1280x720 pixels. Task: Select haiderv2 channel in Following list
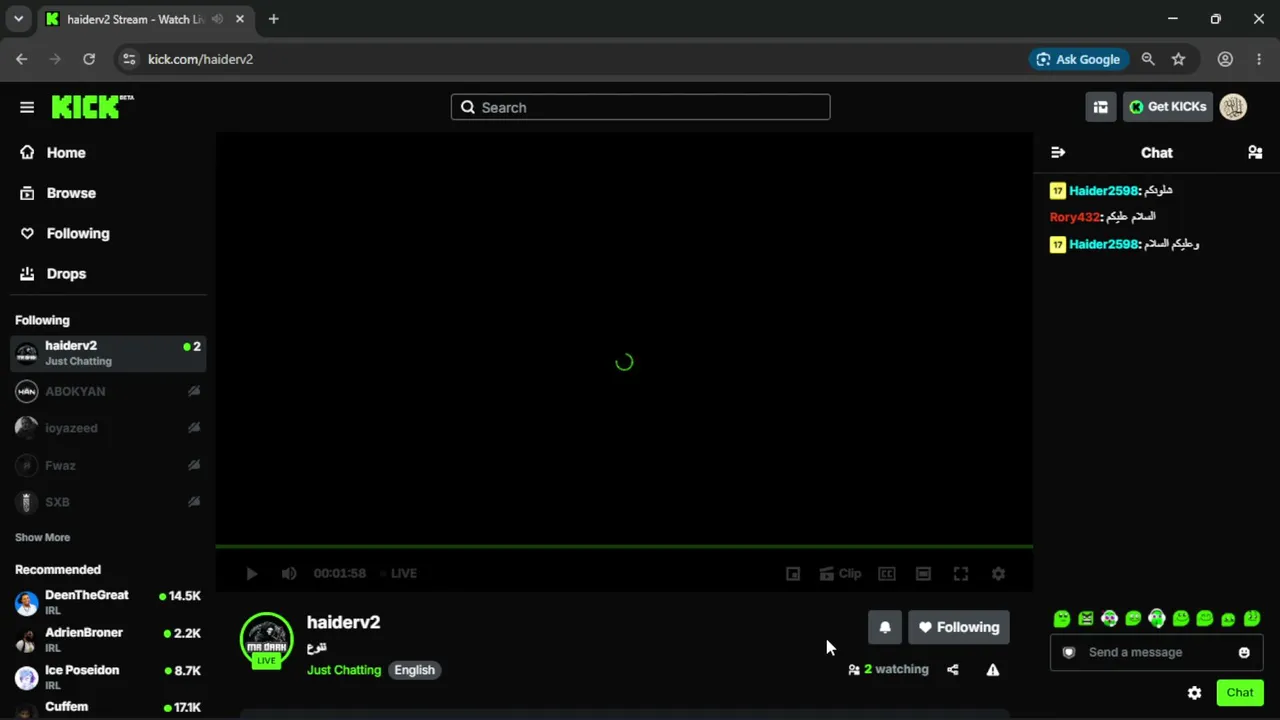pyautogui.click(x=108, y=353)
